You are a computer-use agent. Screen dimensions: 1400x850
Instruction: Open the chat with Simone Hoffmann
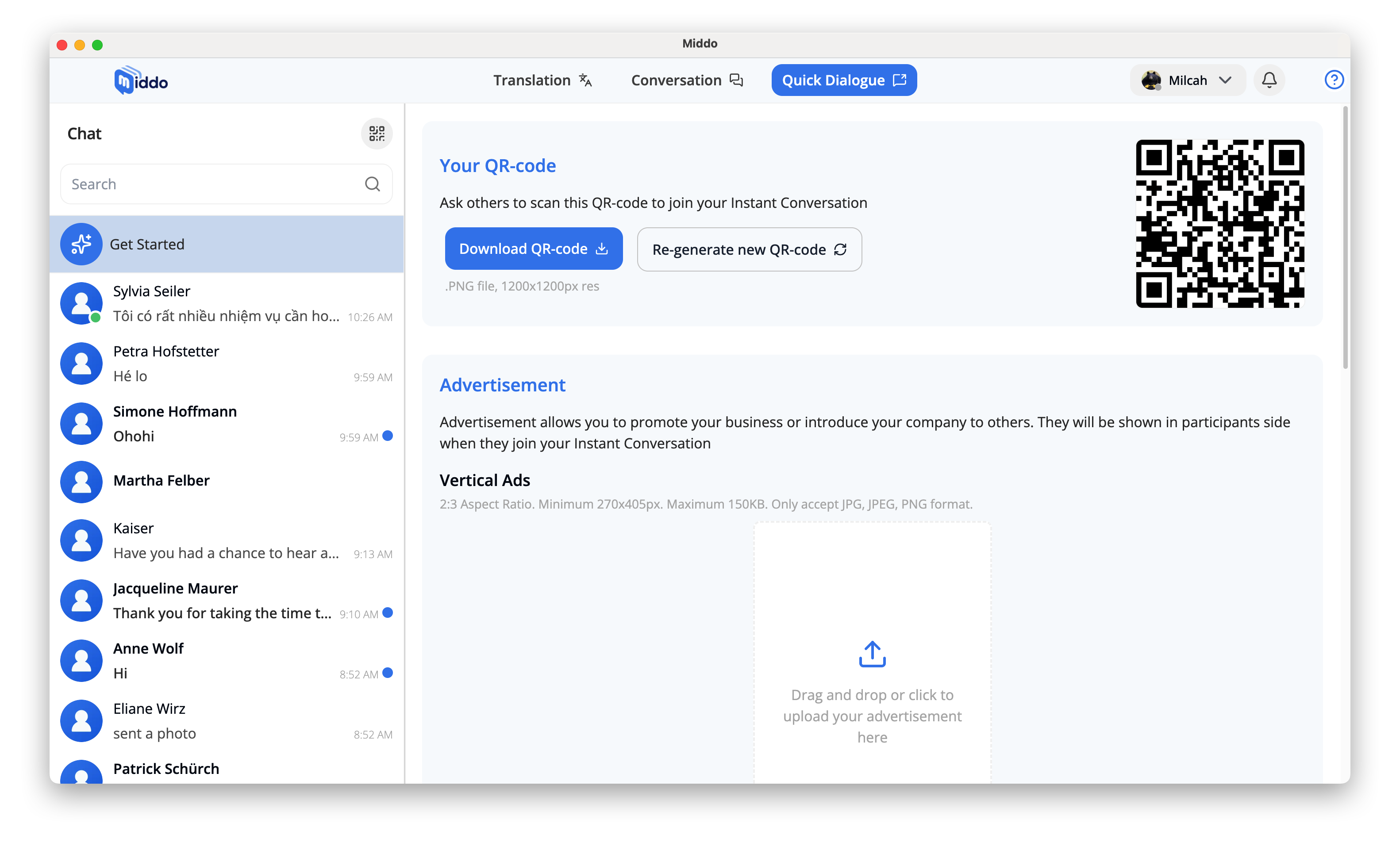pos(227,424)
